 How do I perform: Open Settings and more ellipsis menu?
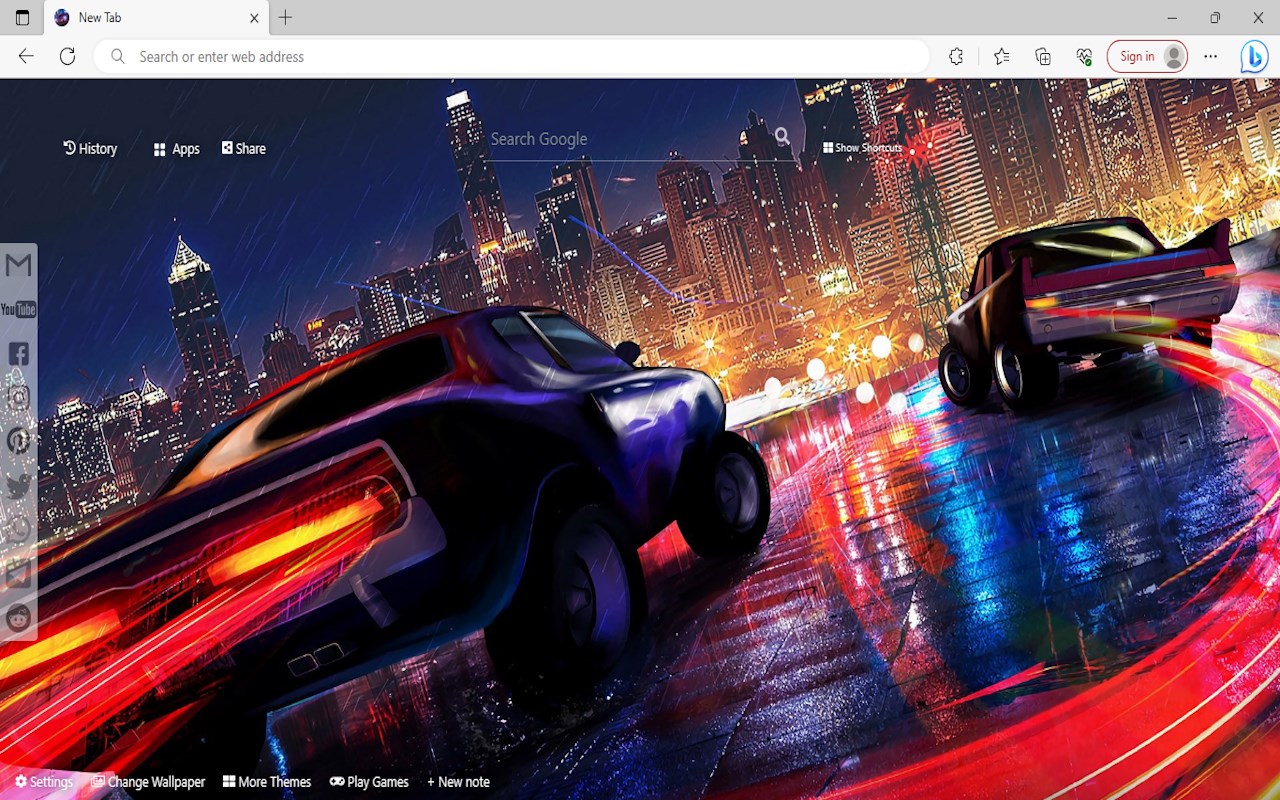point(1211,57)
